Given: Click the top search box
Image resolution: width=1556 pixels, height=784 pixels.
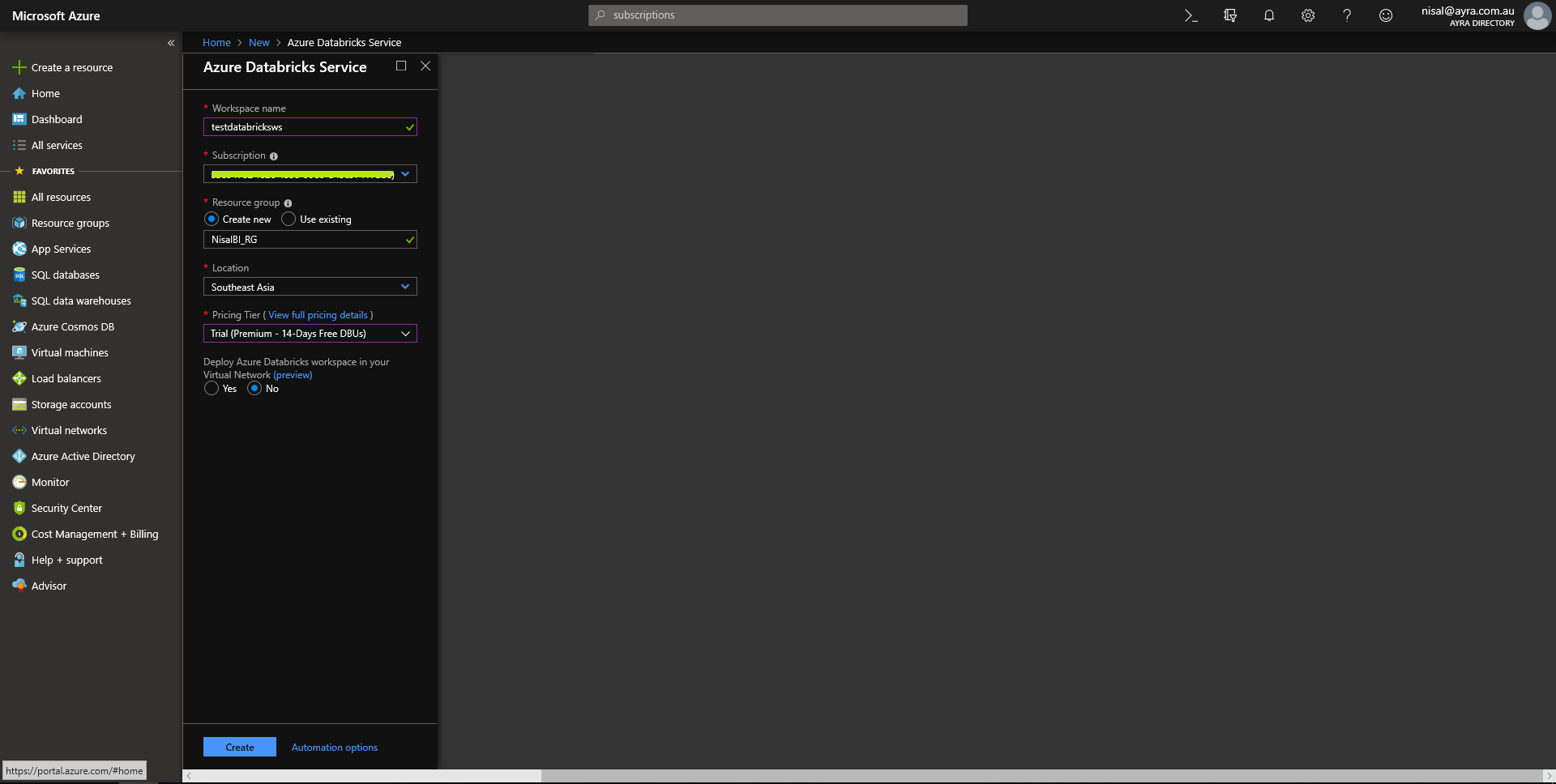Looking at the screenshot, I should (778, 15).
